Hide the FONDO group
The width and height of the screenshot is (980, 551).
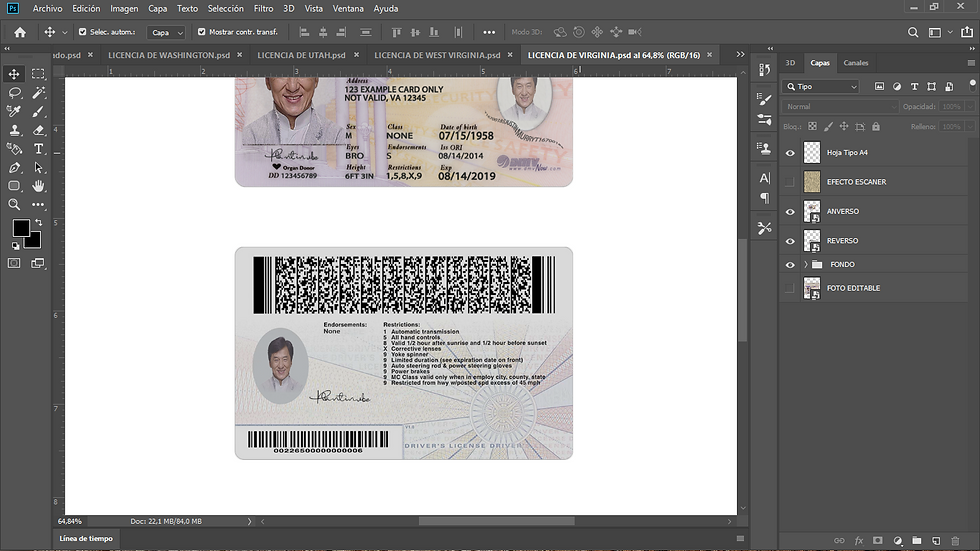coord(790,265)
